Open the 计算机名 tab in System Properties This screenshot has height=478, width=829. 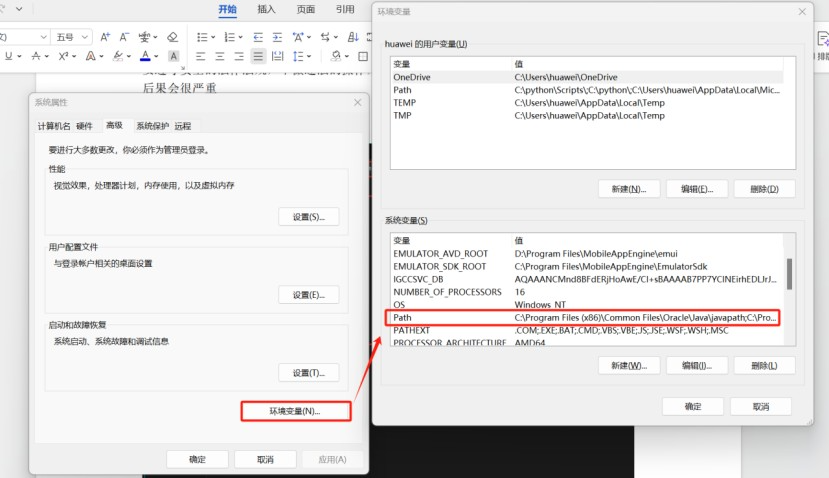(53, 126)
